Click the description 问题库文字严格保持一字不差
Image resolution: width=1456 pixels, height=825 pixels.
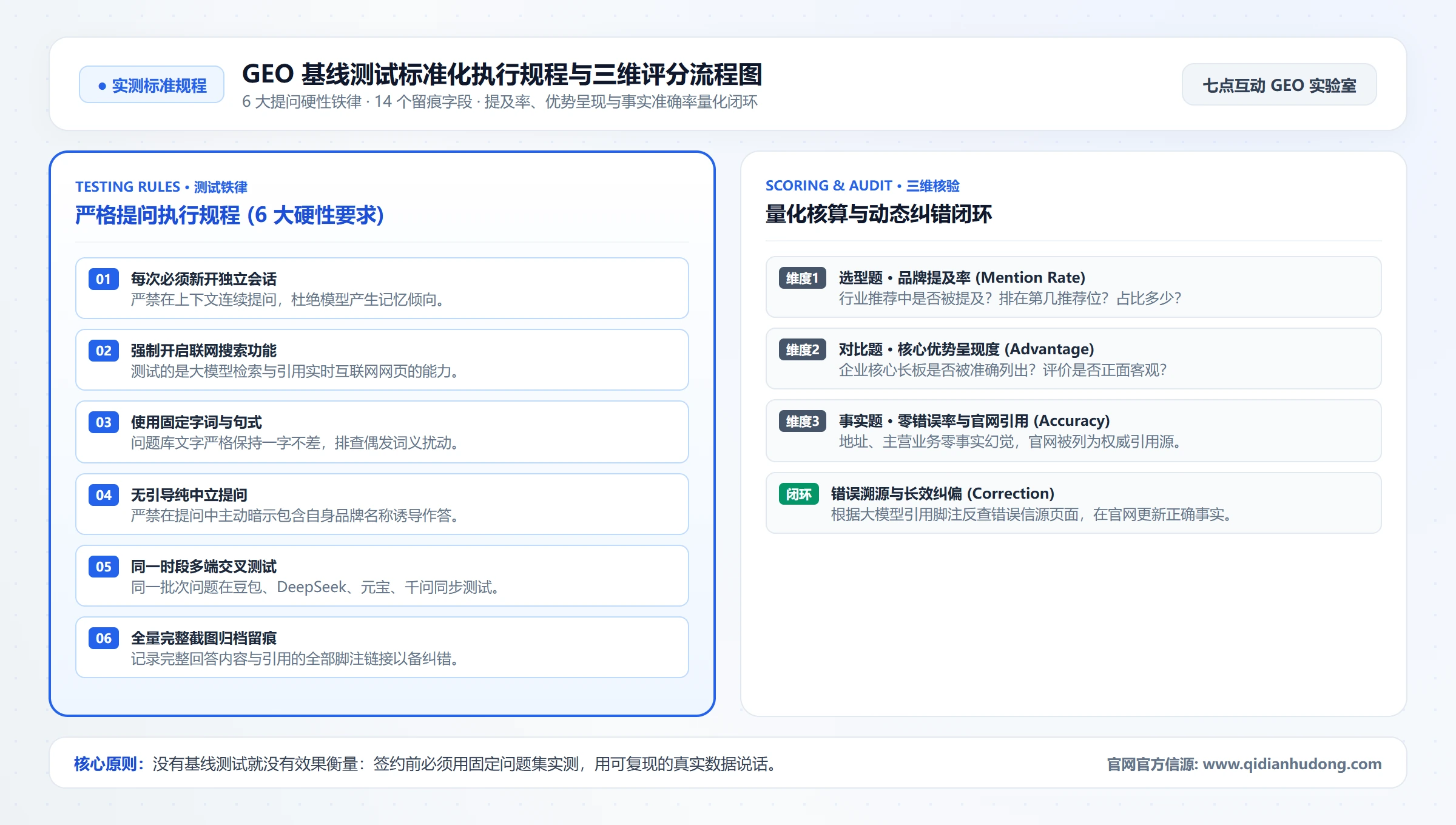pos(295,443)
